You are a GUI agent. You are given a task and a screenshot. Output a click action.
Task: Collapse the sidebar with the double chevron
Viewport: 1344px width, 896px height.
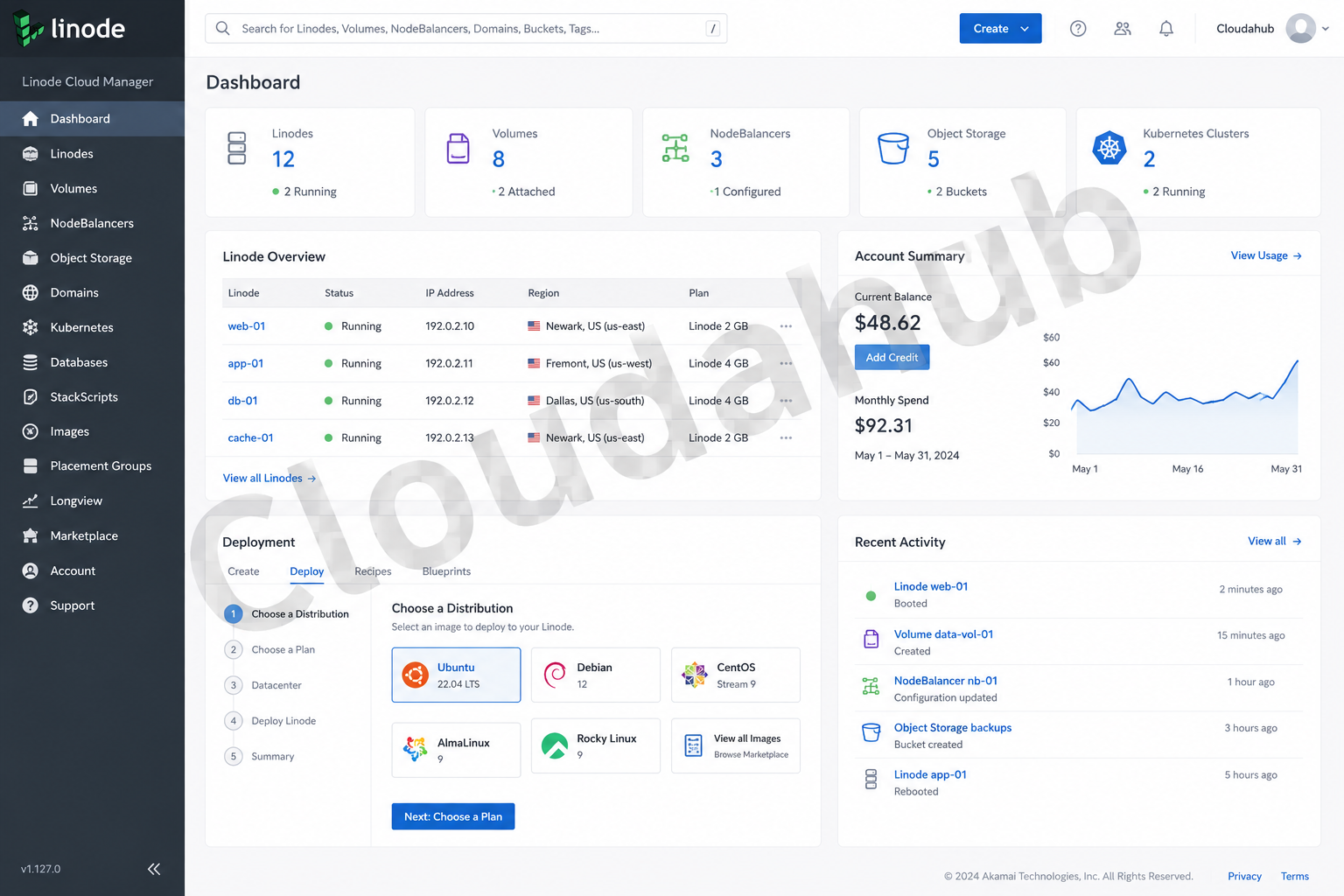coord(154,869)
